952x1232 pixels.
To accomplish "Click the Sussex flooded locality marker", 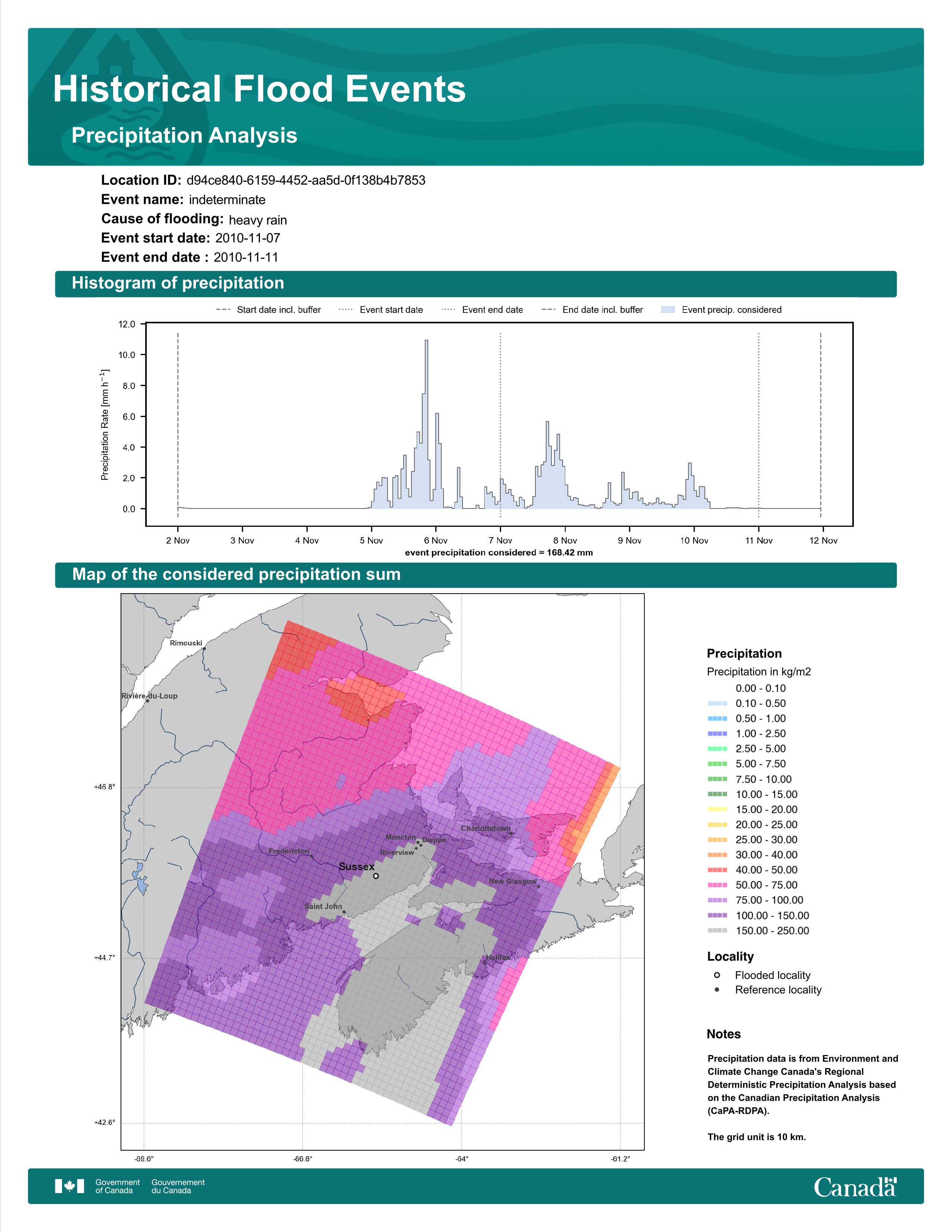I will tap(376, 876).
